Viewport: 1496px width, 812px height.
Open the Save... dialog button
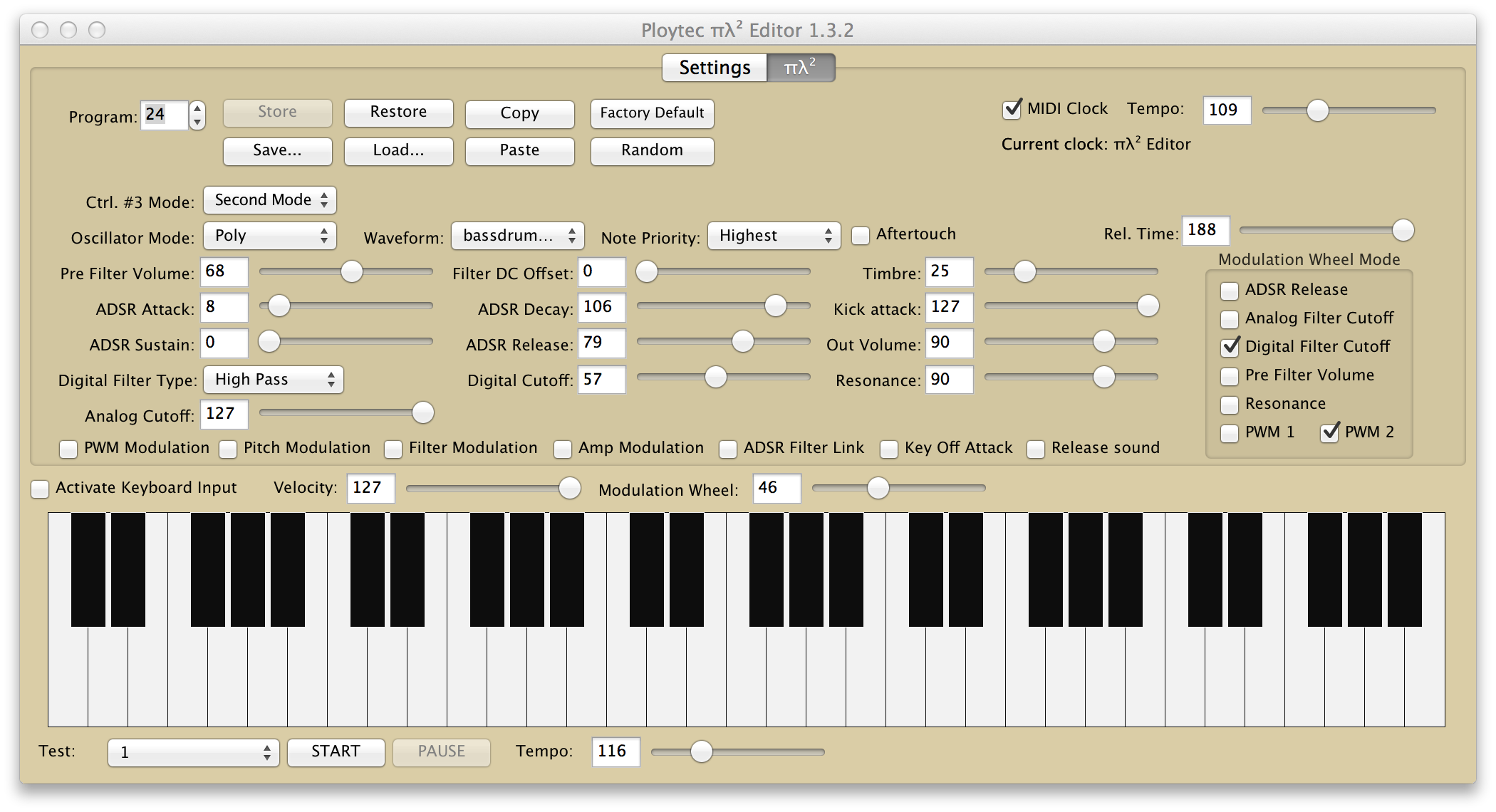[277, 150]
